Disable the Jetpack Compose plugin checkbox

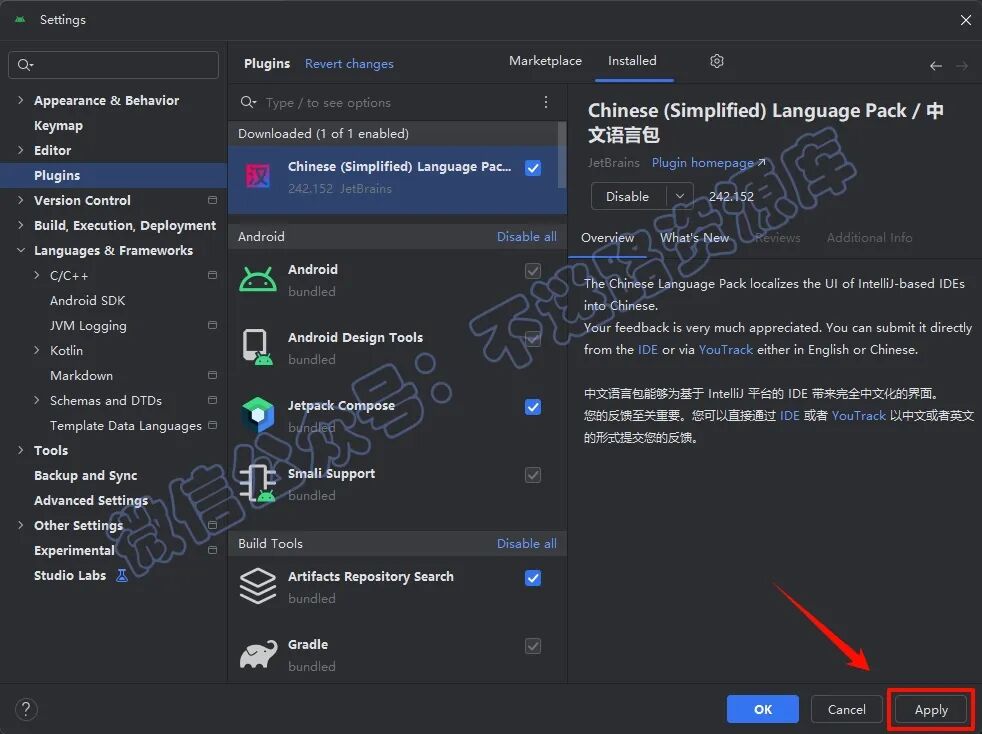coord(533,407)
